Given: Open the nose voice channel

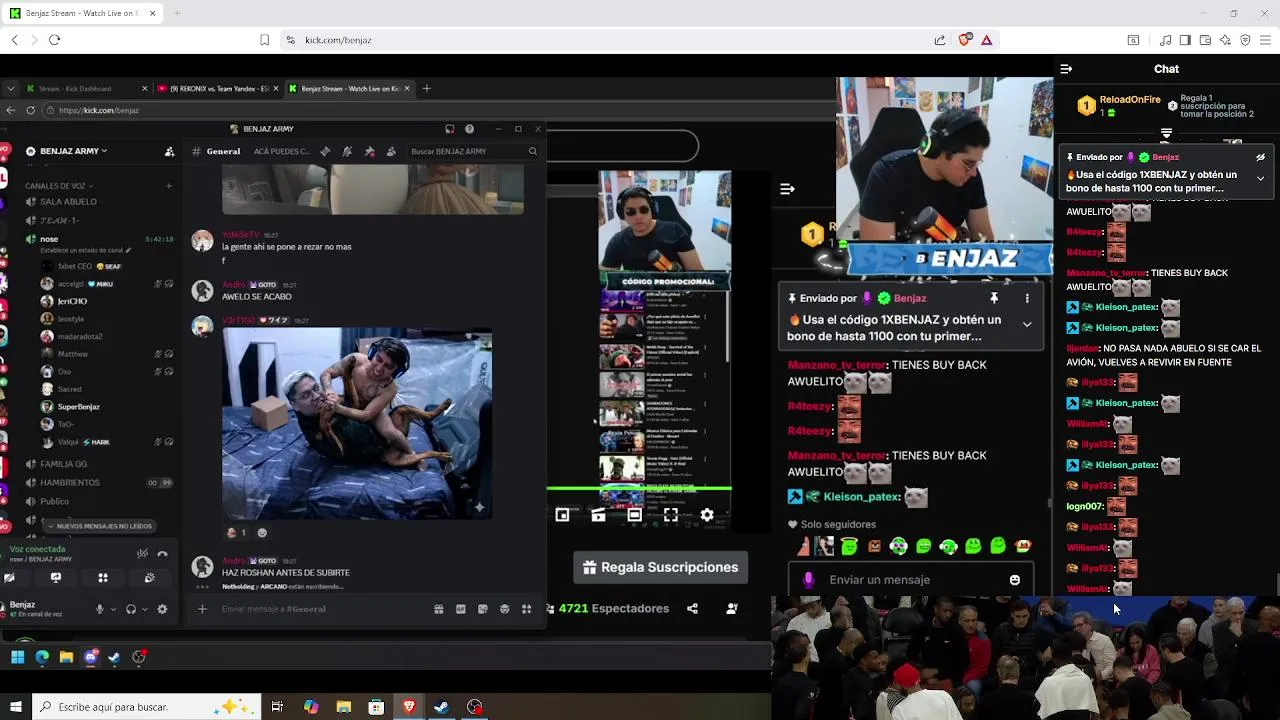Looking at the screenshot, I should 49,239.
